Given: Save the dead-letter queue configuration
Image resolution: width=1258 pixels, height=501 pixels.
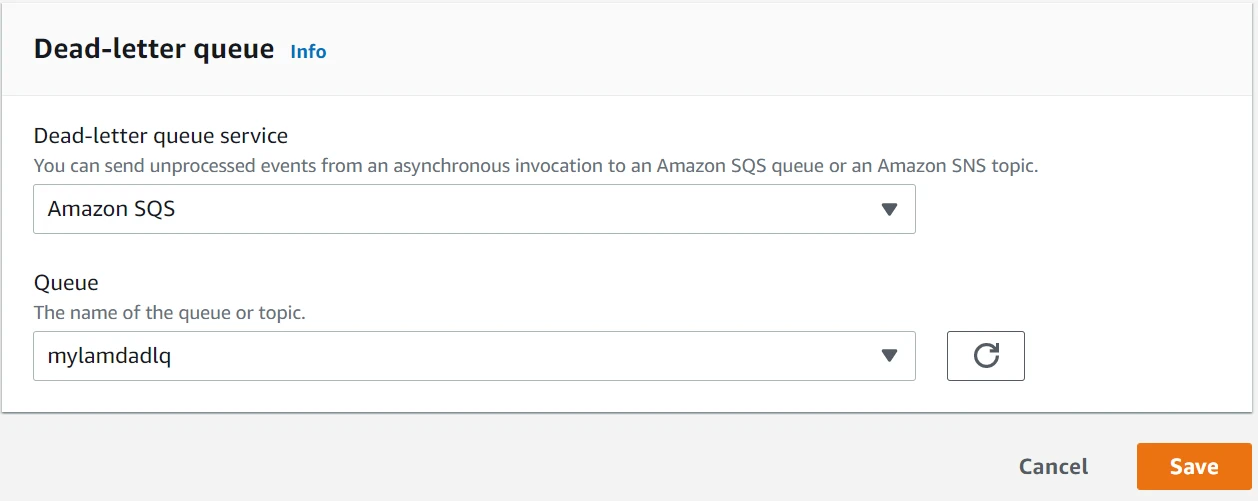Looking at the screenshot, I should pos(1193,466).
